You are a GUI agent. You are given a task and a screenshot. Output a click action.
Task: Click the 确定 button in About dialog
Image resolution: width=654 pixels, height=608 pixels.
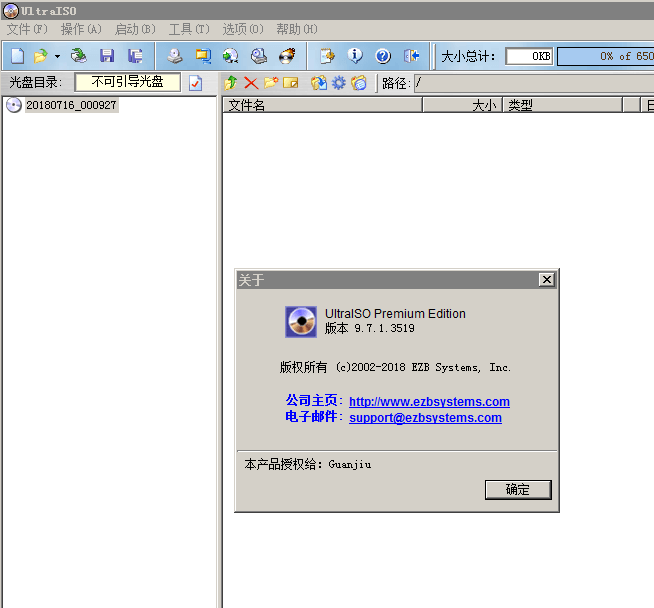click(x=518, y=490)
